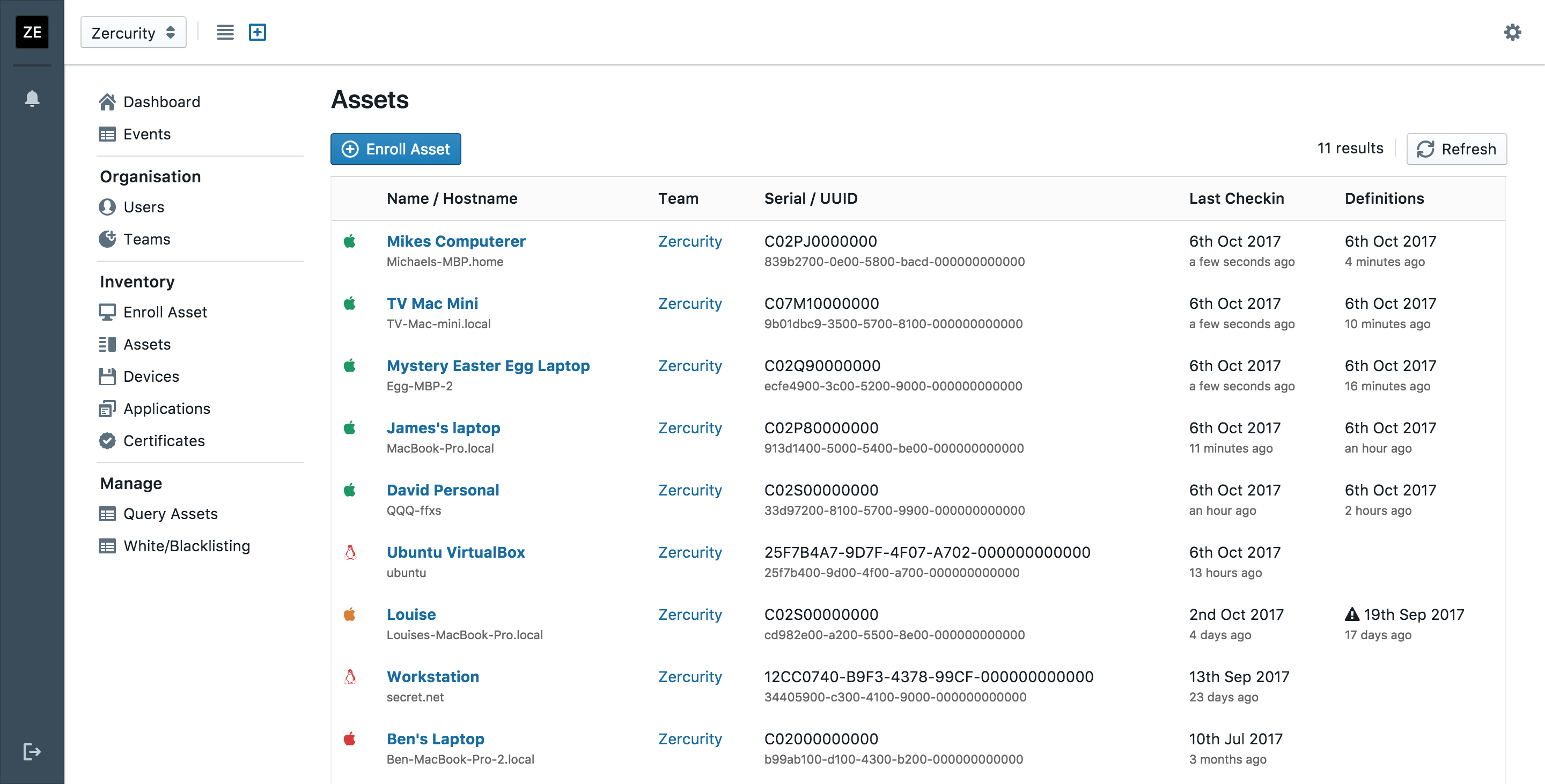Click the Linux penguin icon for Ubuntu VirtualBox
This screenshot has height=784, width=1545.
(350, 553)
